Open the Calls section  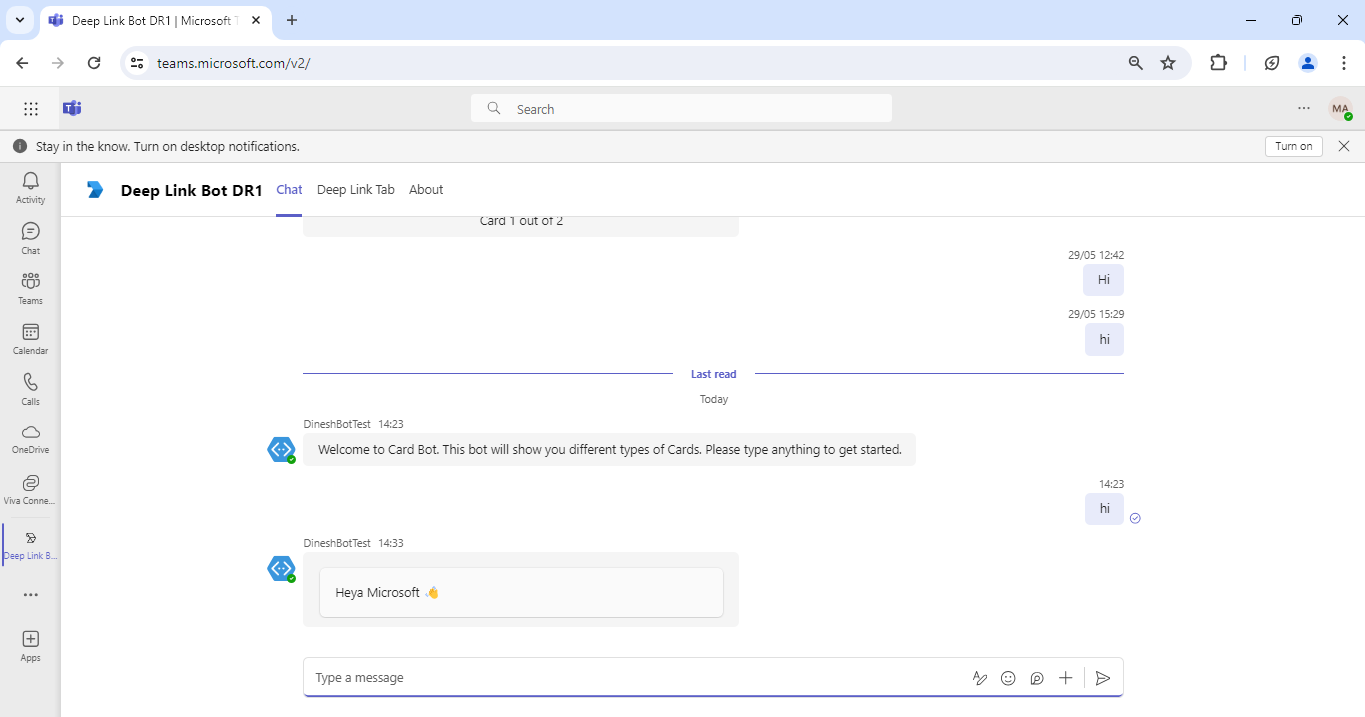click(x=30, y=388)
